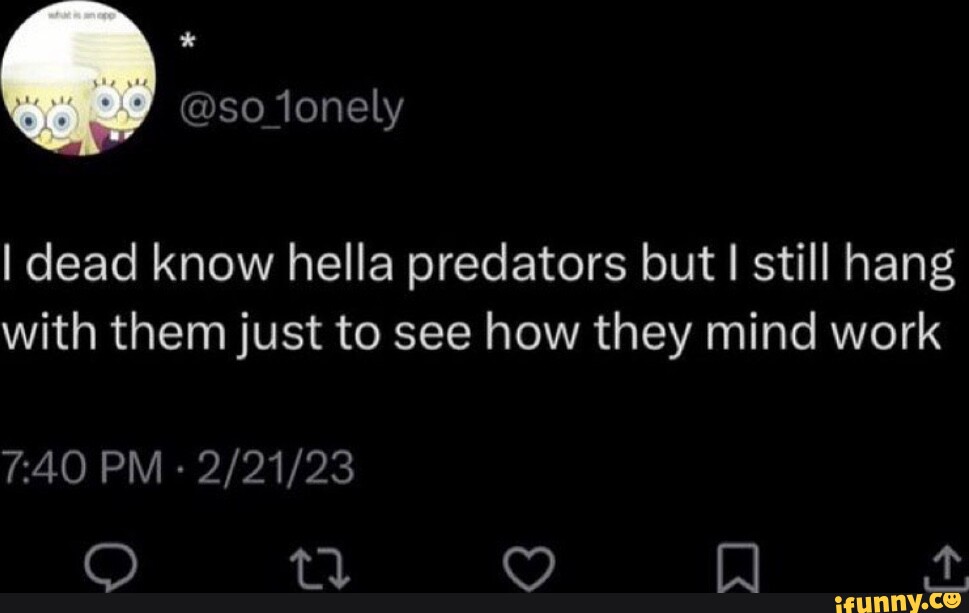Open reply thread using comment bubble
Viewport: 969px width, 613px height.
tap(113, 566)
